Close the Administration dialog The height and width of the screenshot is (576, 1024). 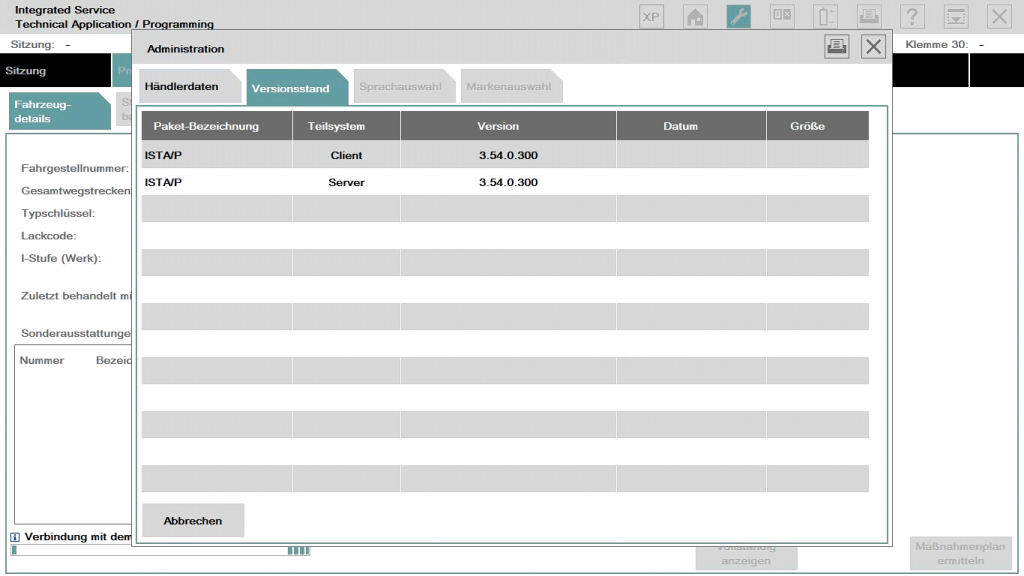click(873, 46)
